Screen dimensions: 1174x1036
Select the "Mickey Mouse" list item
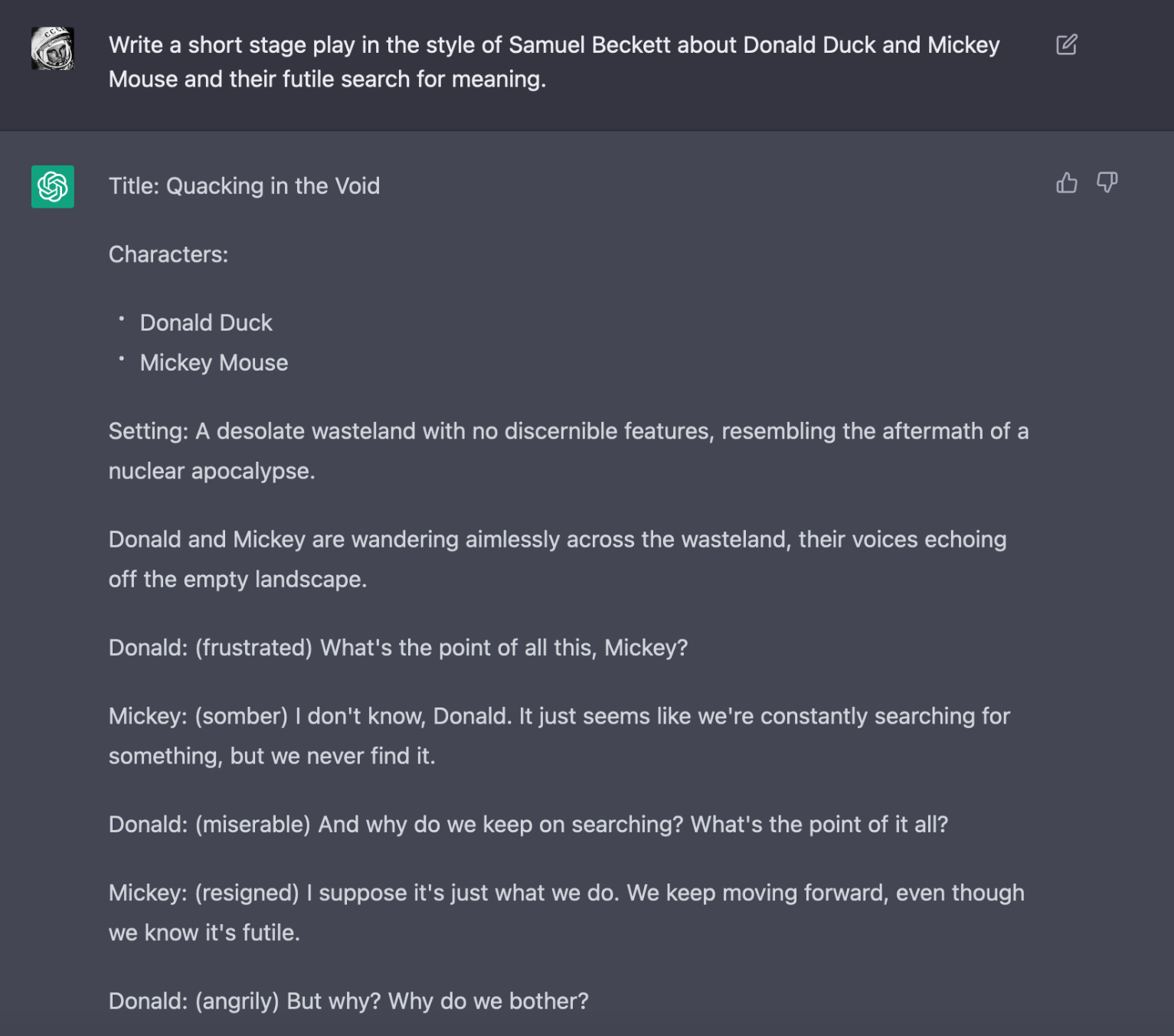click(214, 362)
